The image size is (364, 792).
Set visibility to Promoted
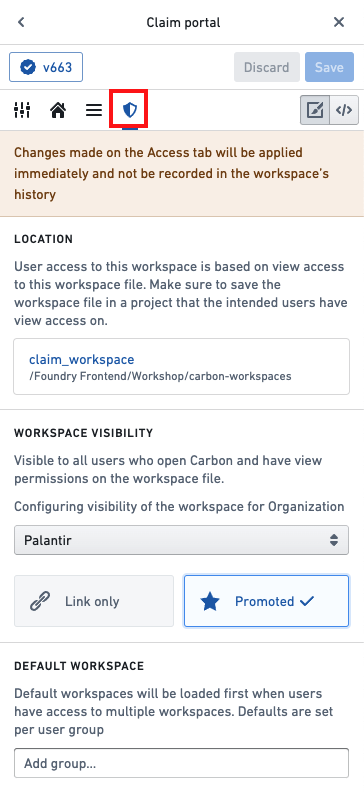click(266, 601)
